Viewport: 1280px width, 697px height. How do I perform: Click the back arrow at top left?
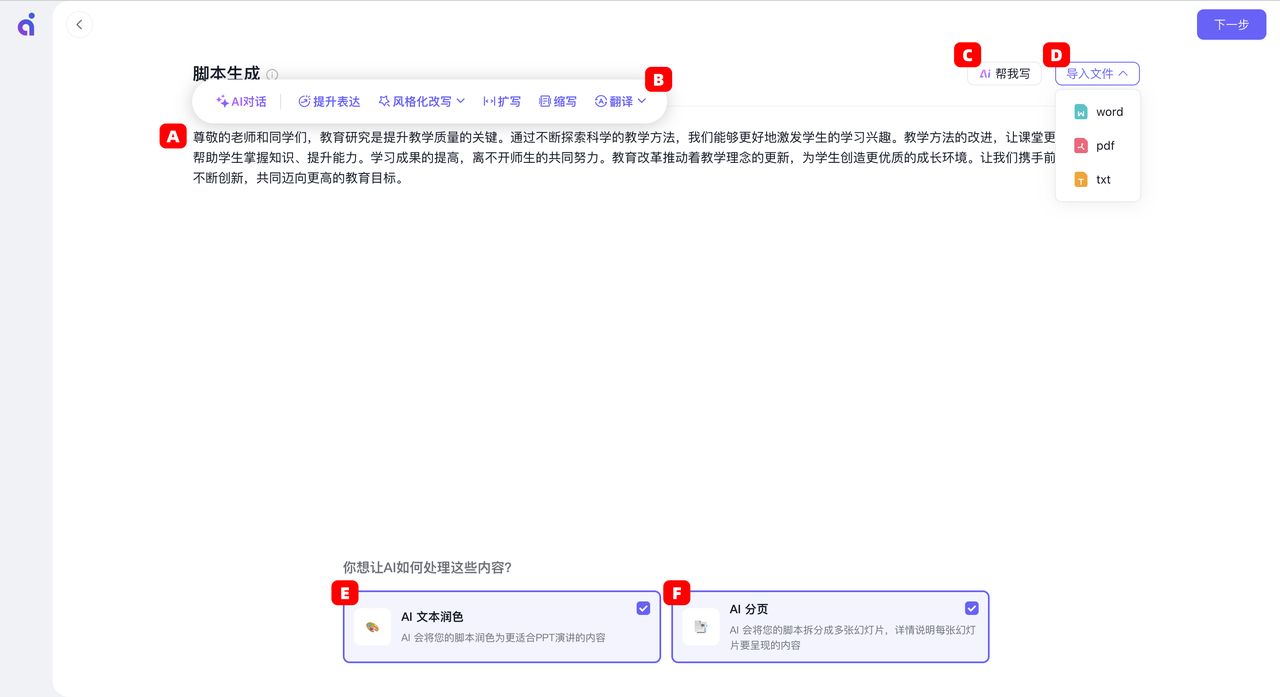pyautogui.click(x=79, y=24)
